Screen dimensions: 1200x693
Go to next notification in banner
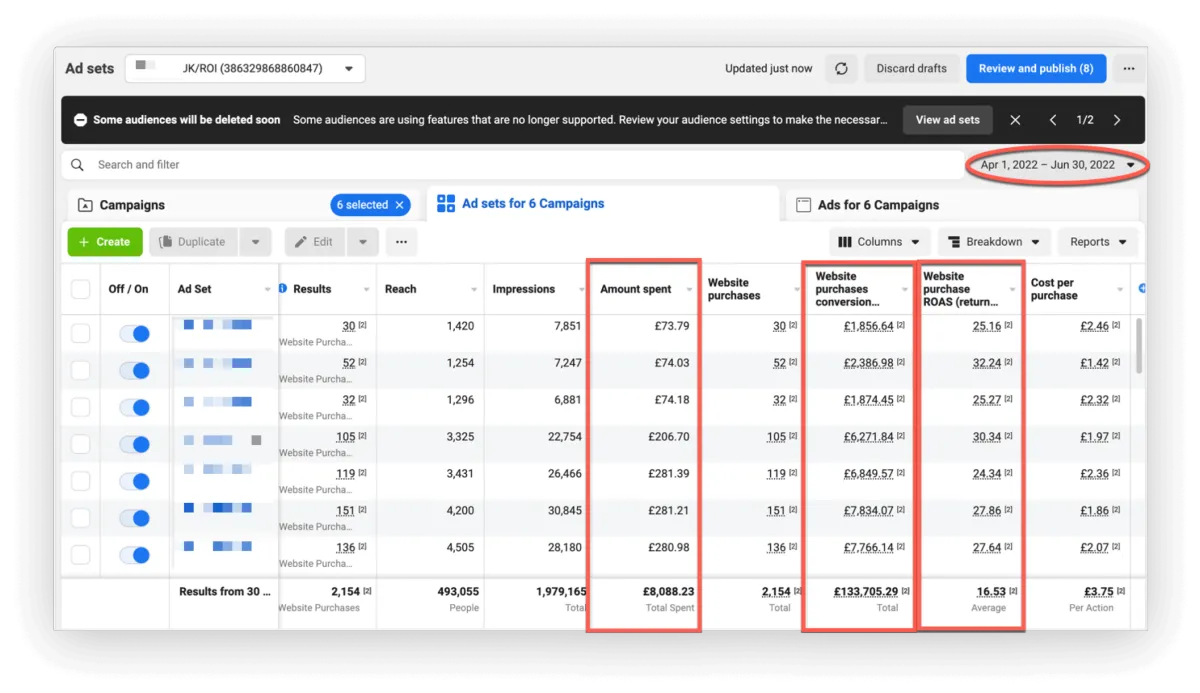point(1117,120)
